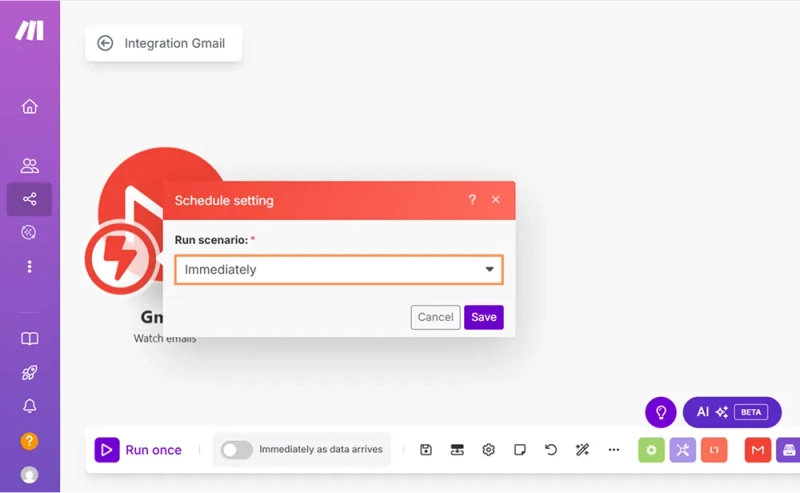Open the scenario inputs icon in toolbar
The image size is (800, 493).
[457, 450]
